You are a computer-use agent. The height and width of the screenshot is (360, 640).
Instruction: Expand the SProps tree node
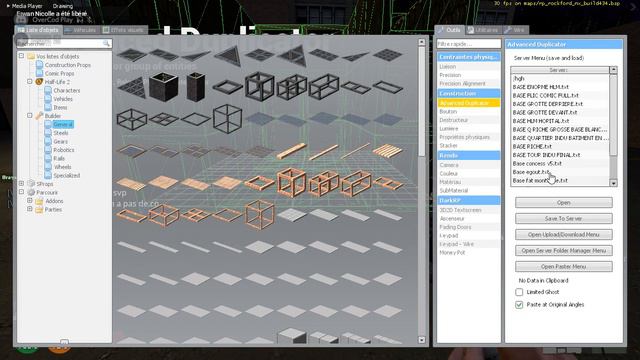(x=21, y=183)
